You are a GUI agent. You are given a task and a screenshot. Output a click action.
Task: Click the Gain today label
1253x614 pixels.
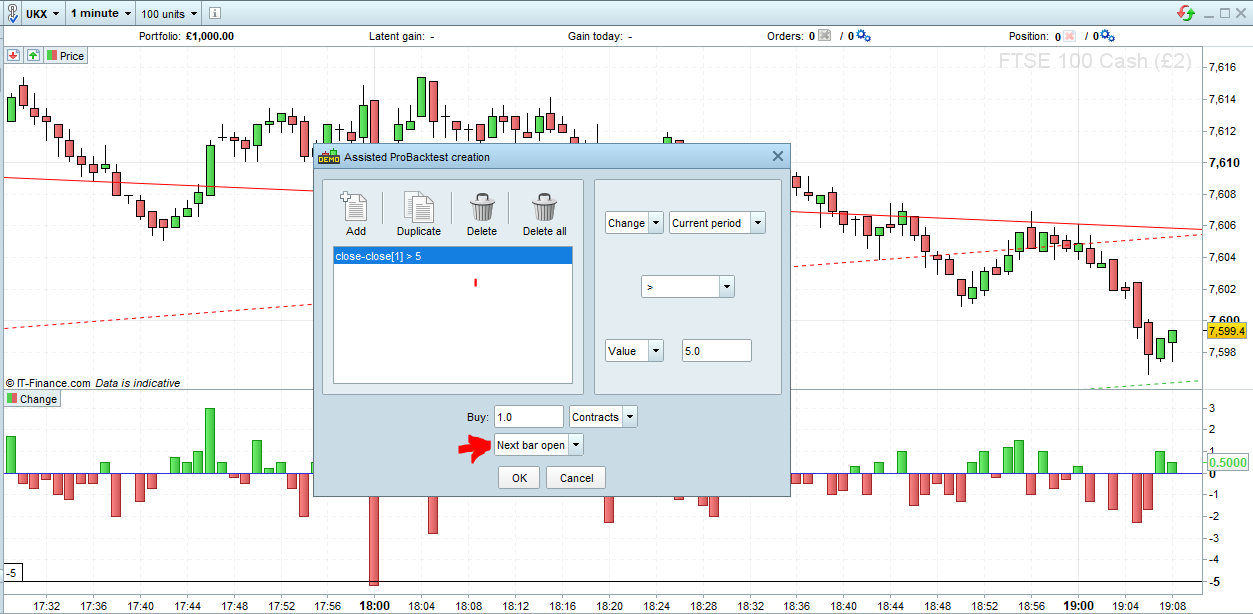pos(595,36)
